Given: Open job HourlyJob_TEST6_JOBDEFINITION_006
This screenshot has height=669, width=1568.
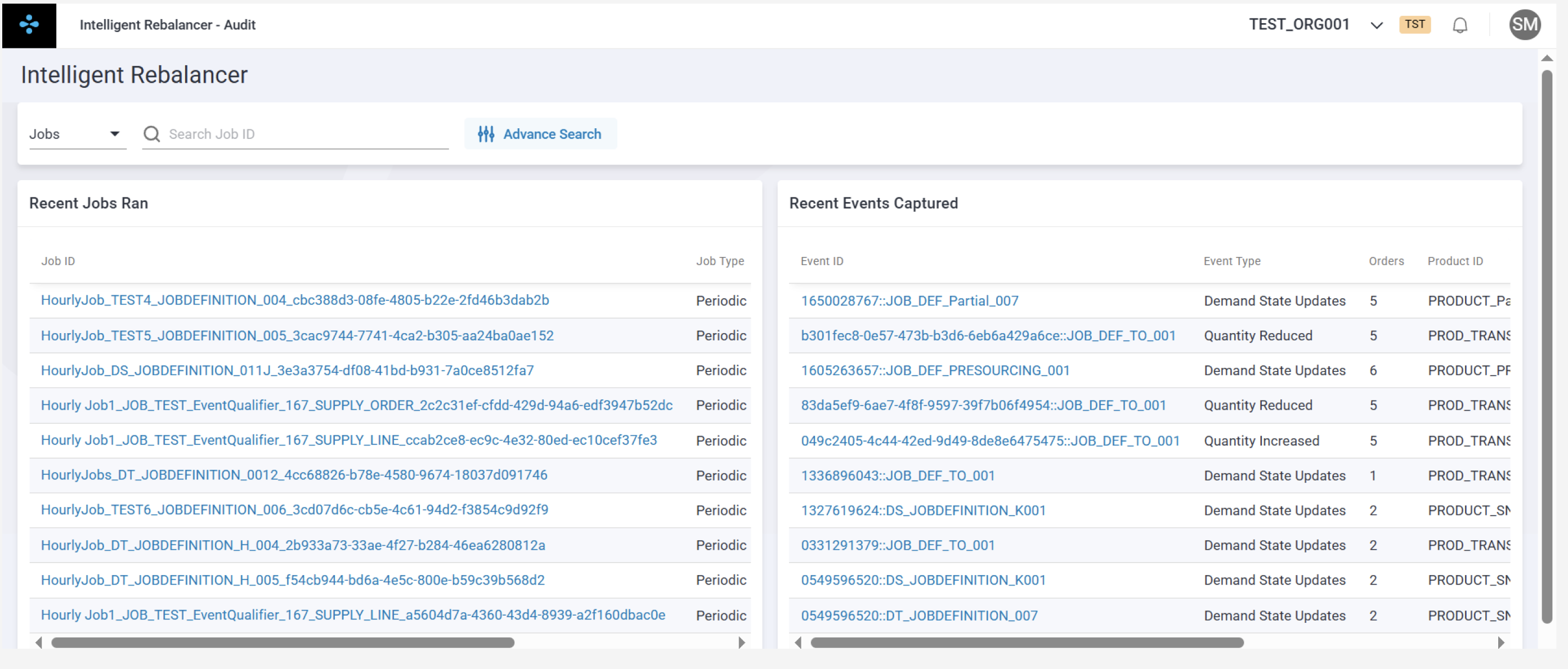Looking at the screenshot, I should [x=294, y=510].
